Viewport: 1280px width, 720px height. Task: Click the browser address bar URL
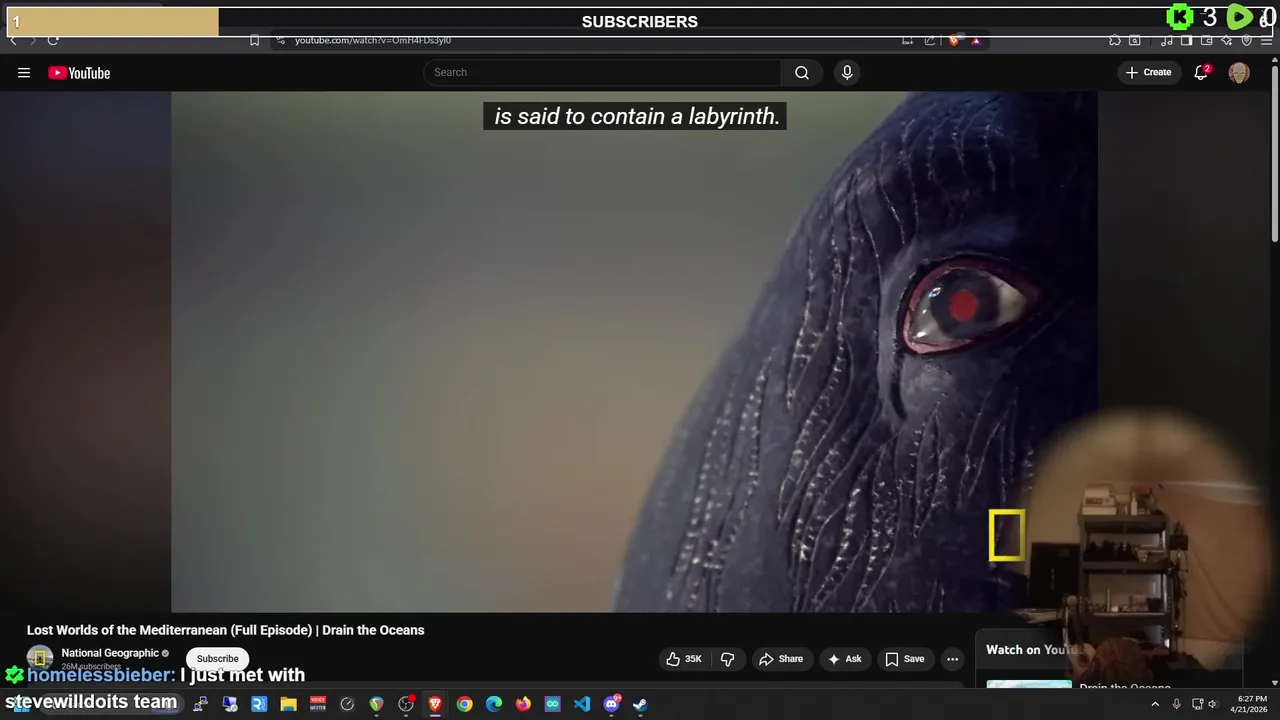(373, 40)
